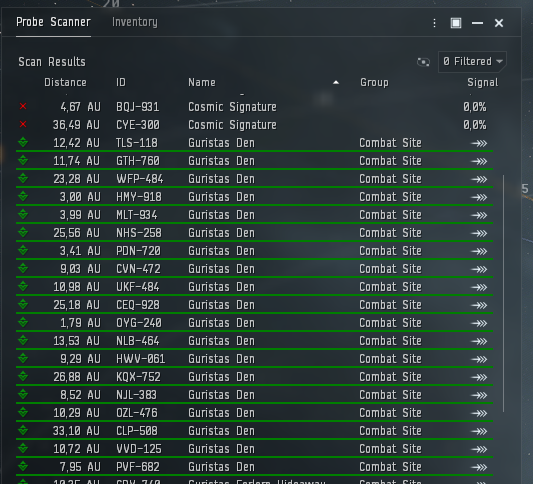Image resolution: width=533 pixels, height=484 pixels.
Task: Select Guristas Den in the HMY-918 row
Action: click(221, 197)
